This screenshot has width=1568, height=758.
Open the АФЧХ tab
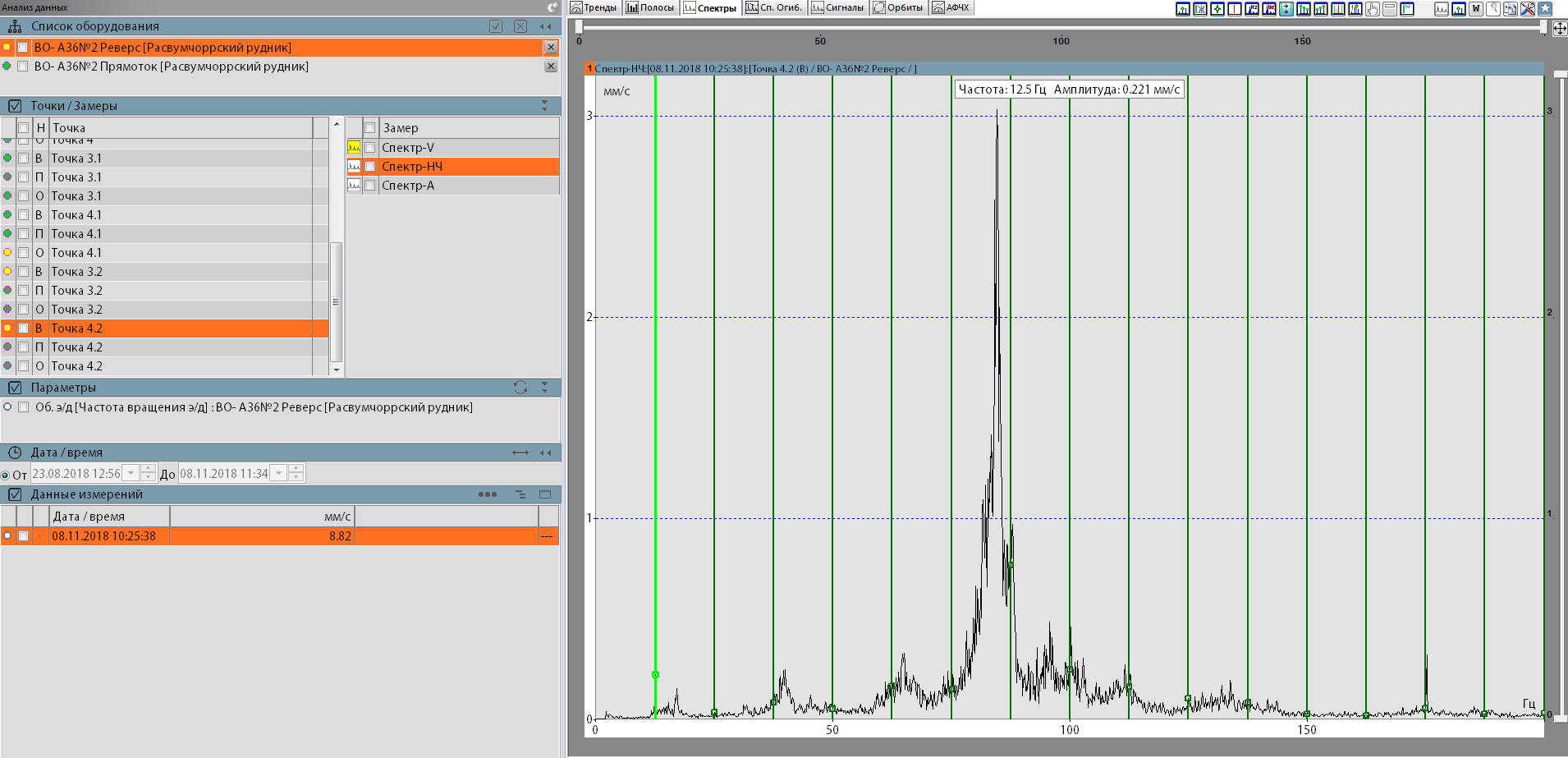[951, 7]
